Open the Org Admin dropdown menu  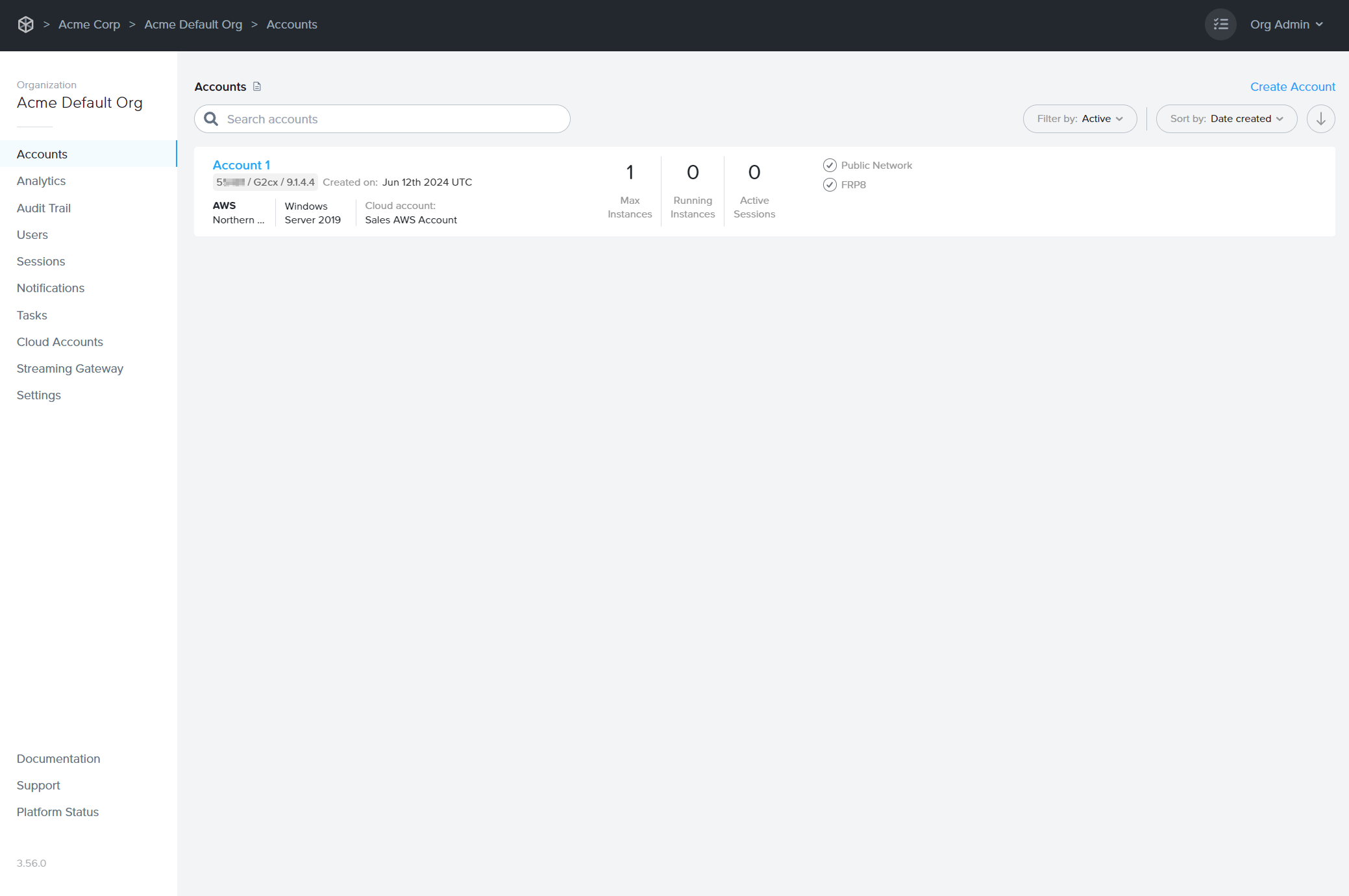(1287, 24)
